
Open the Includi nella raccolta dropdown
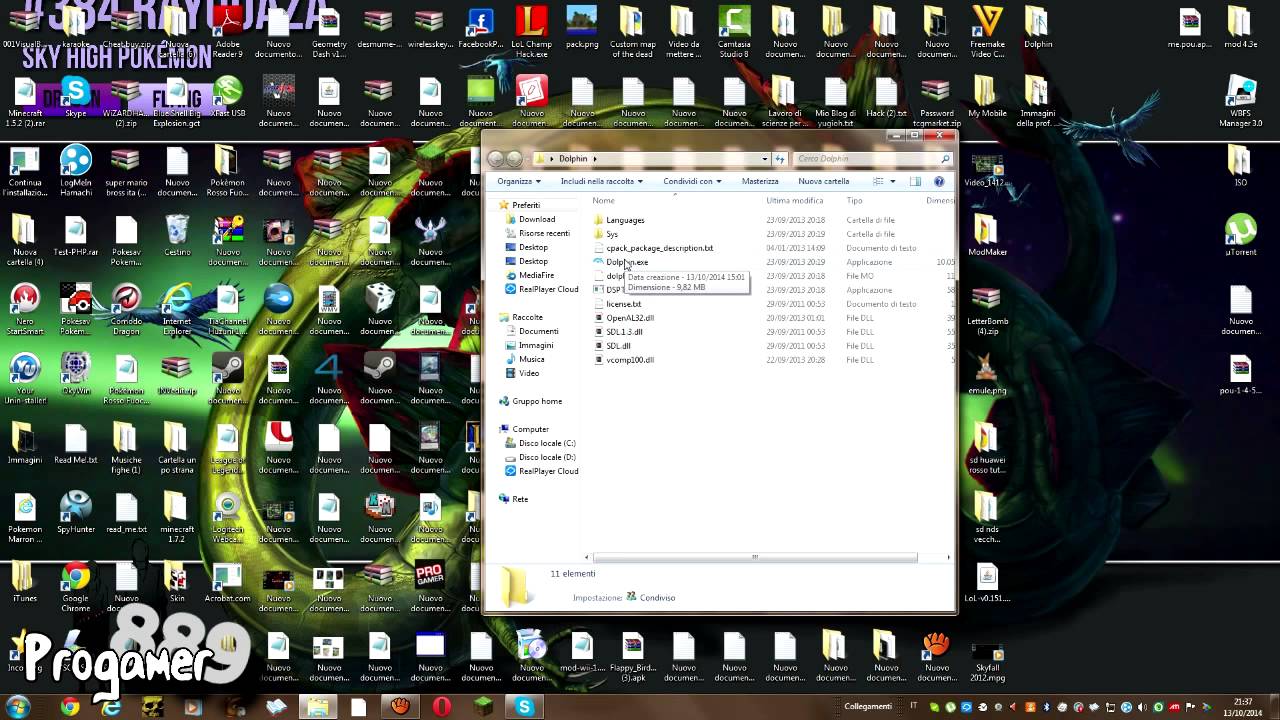click(601, 181)
